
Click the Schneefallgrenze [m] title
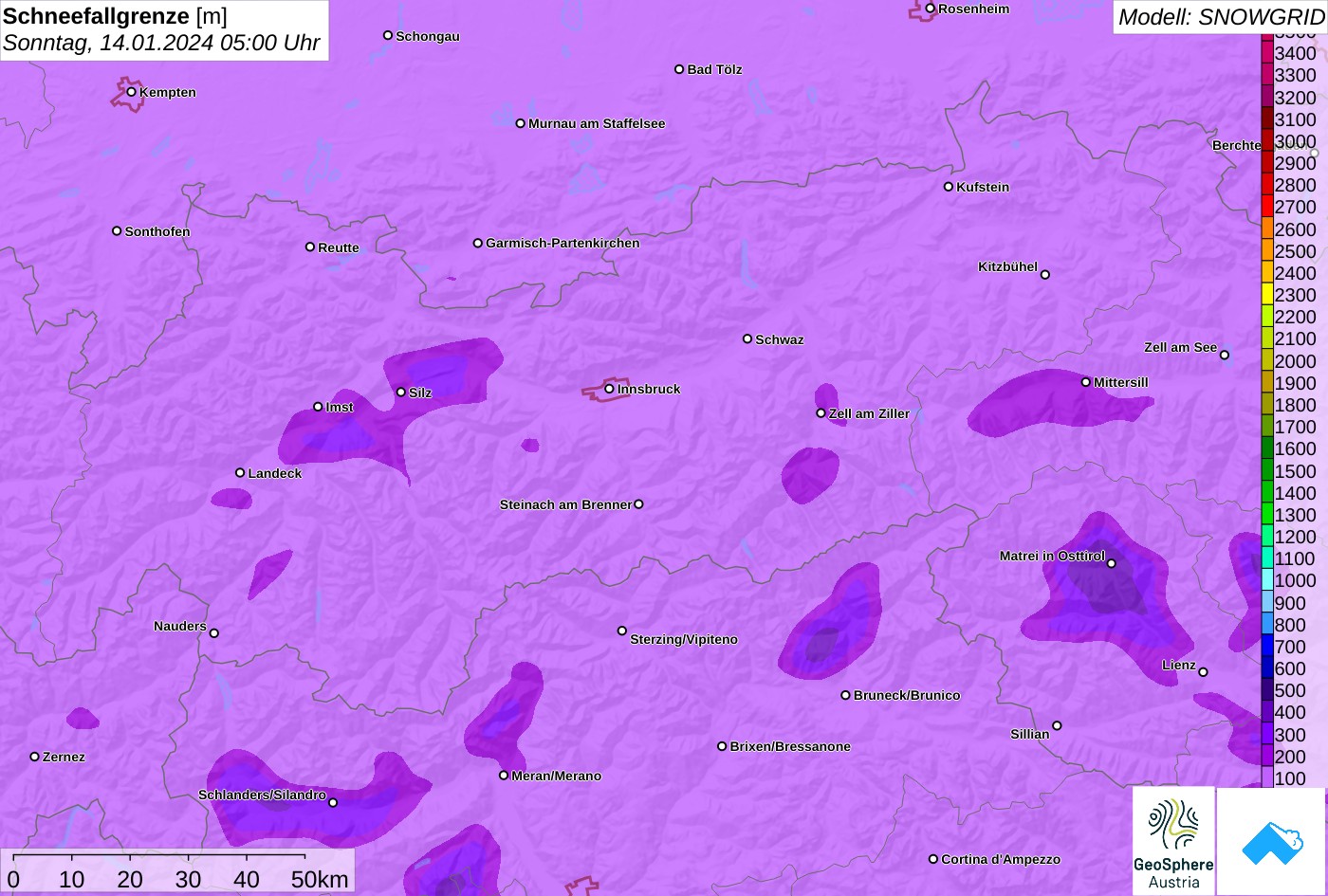pos(116,16)
